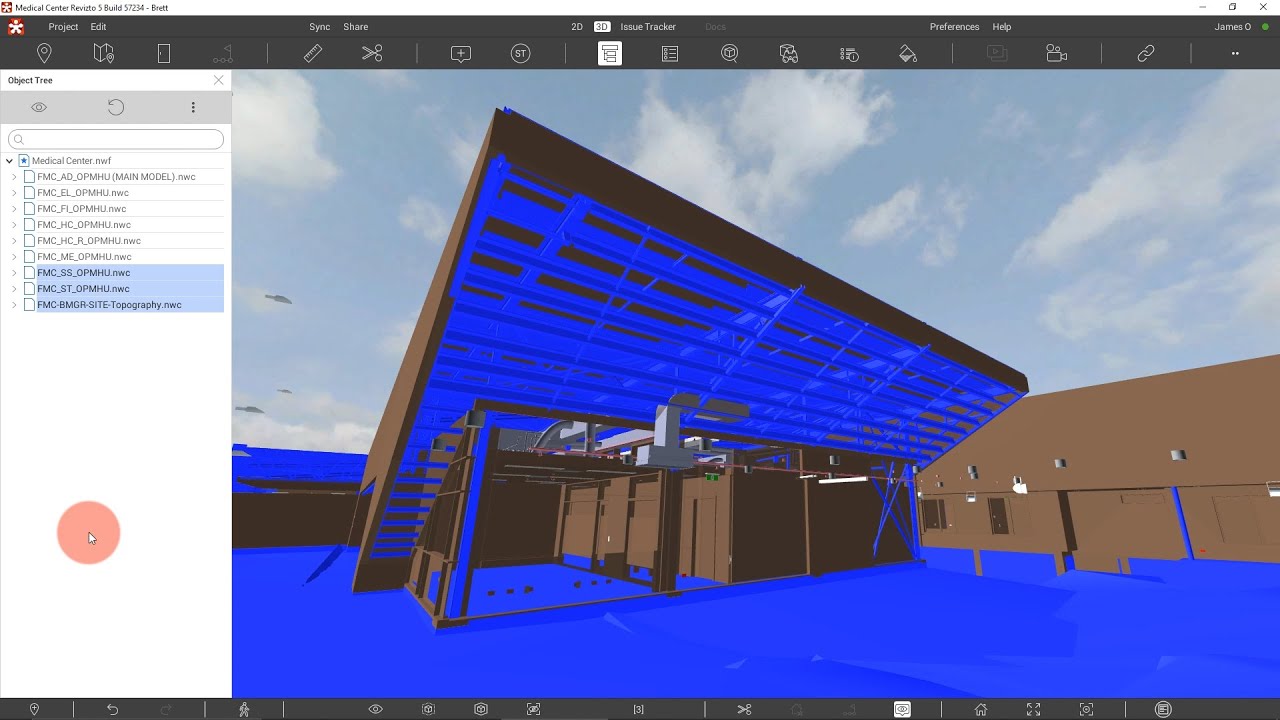Image resolution: width=1280 pixels, height=720 pixels.
Task: Open the Project menu
Action: 63,27
